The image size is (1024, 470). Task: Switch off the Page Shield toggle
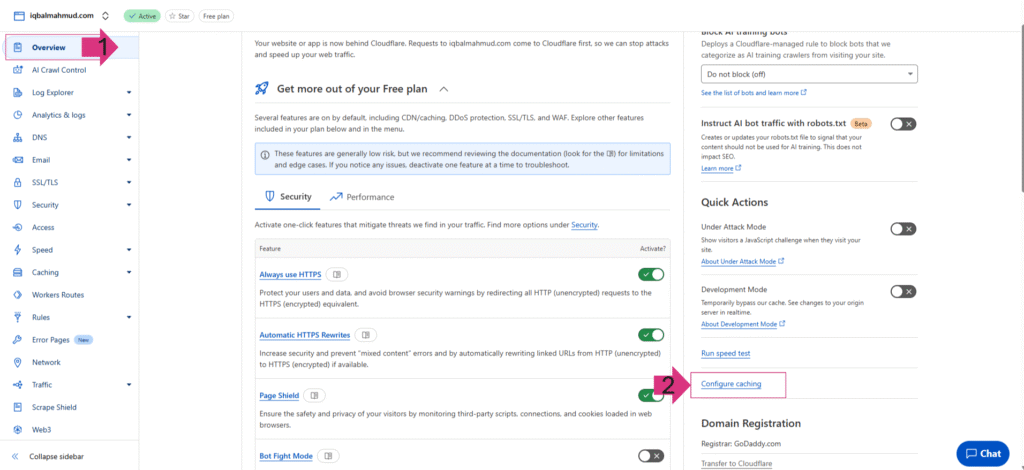(x=651, y=396)
